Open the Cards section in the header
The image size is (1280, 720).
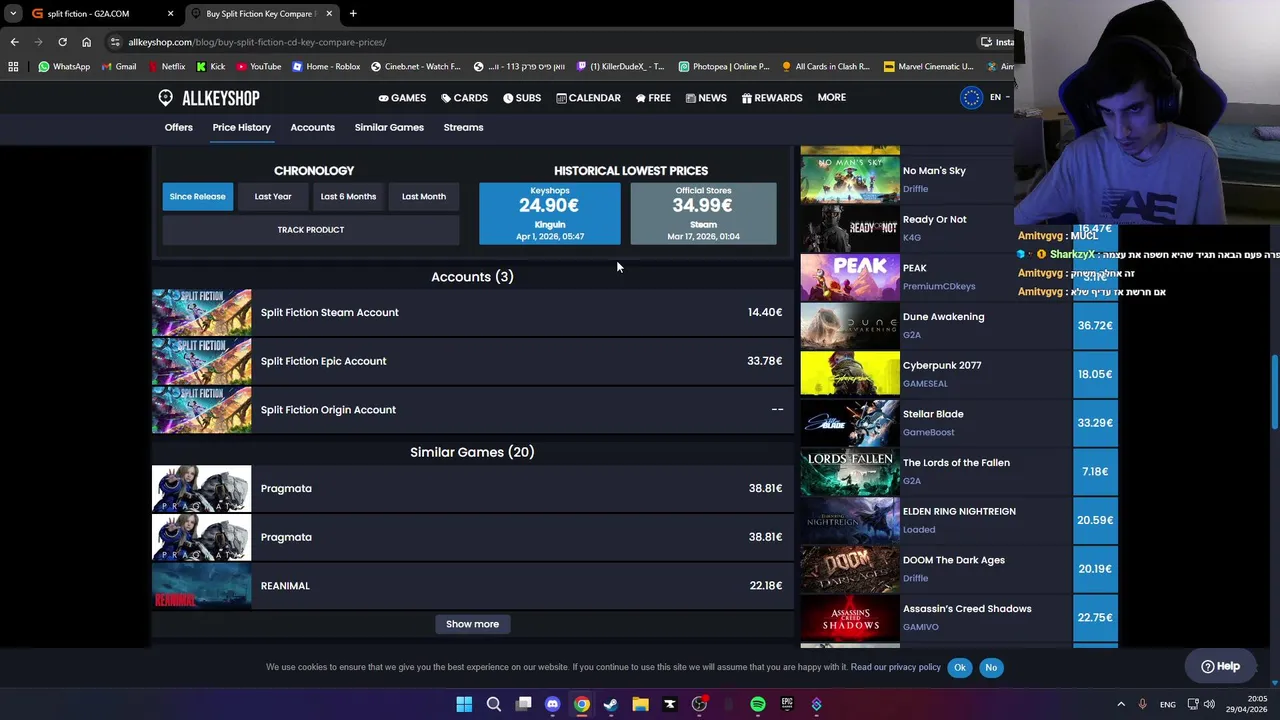464,98
